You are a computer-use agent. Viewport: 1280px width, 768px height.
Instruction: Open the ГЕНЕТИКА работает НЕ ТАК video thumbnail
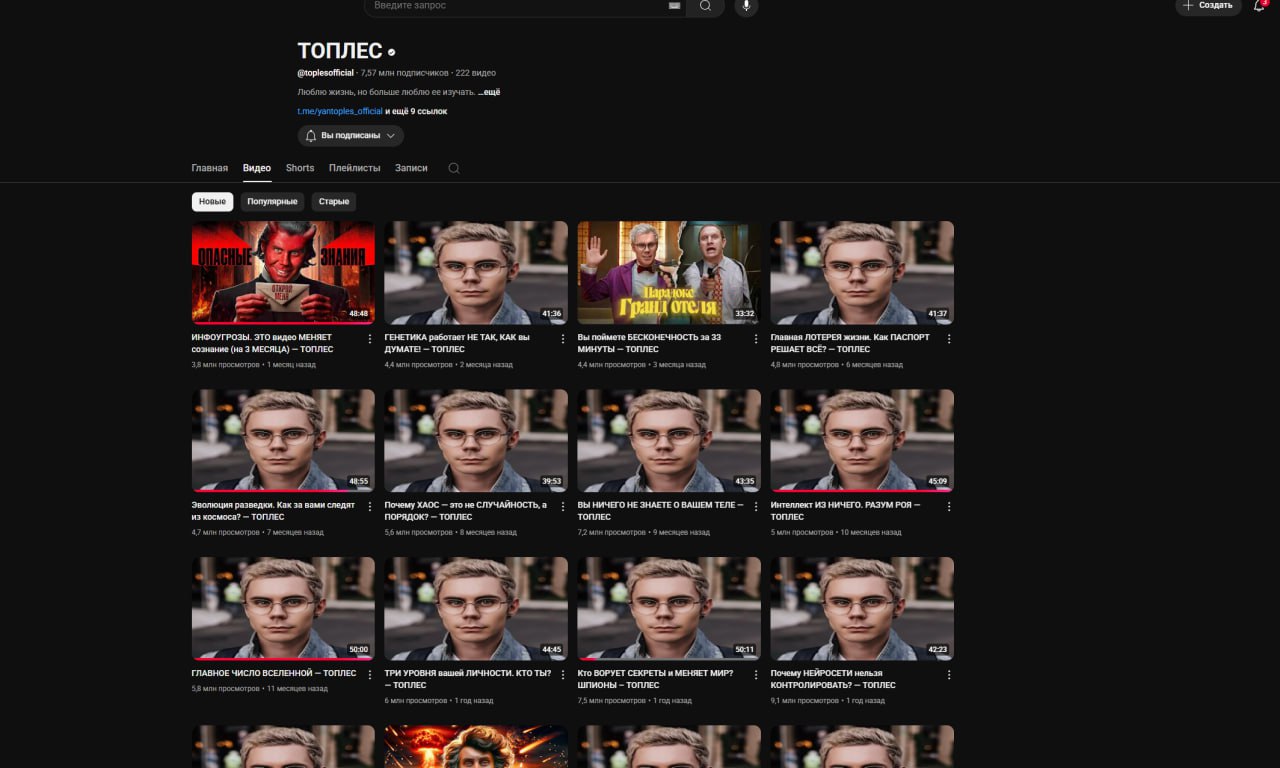[476, 273]
